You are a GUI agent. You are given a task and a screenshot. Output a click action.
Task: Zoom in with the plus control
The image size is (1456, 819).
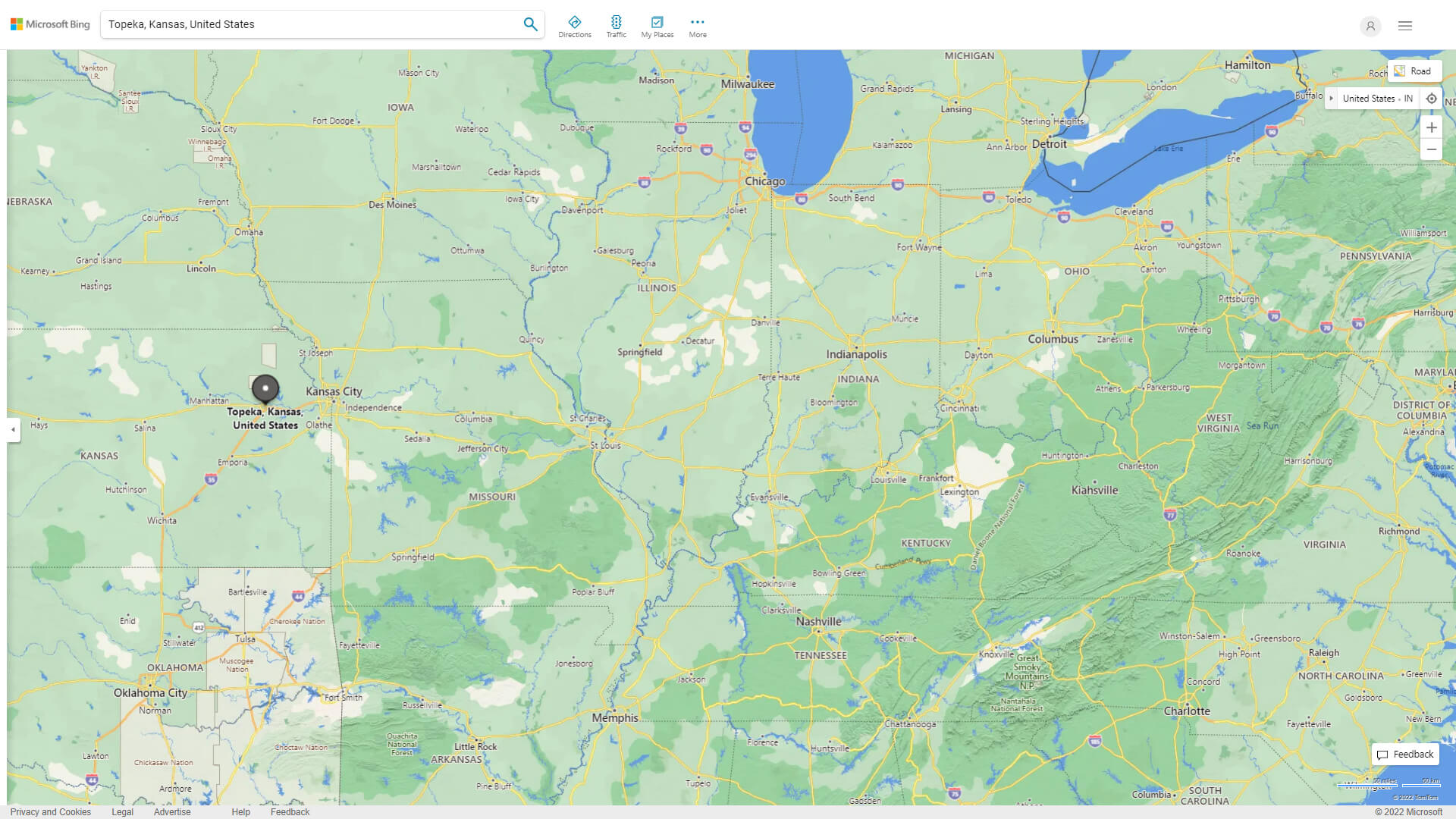[x=1432, y=127]
